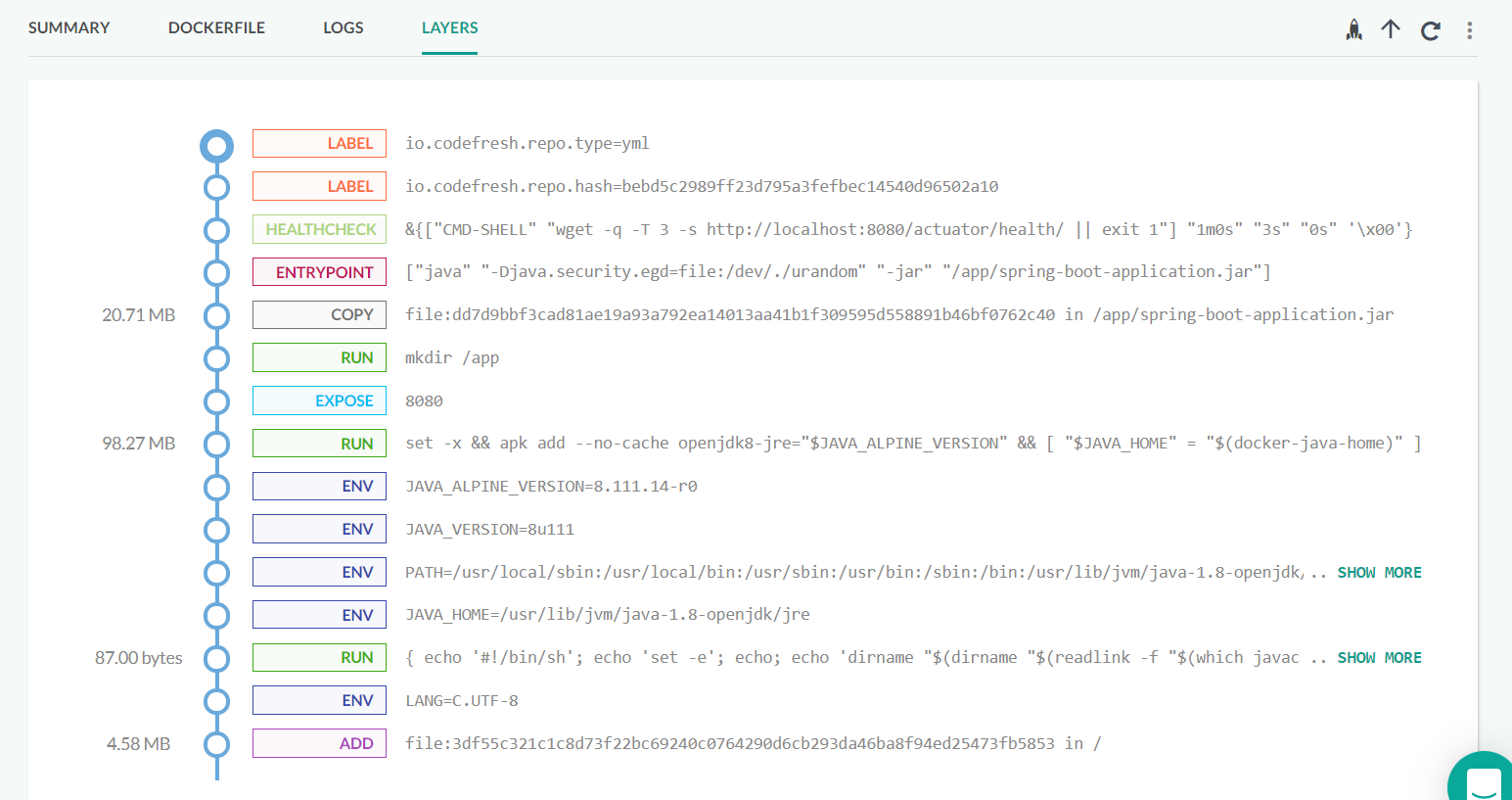Click the up arrow promote icon
The width and height of the screenshot is (1512, 800).
tap(1391, 29)
